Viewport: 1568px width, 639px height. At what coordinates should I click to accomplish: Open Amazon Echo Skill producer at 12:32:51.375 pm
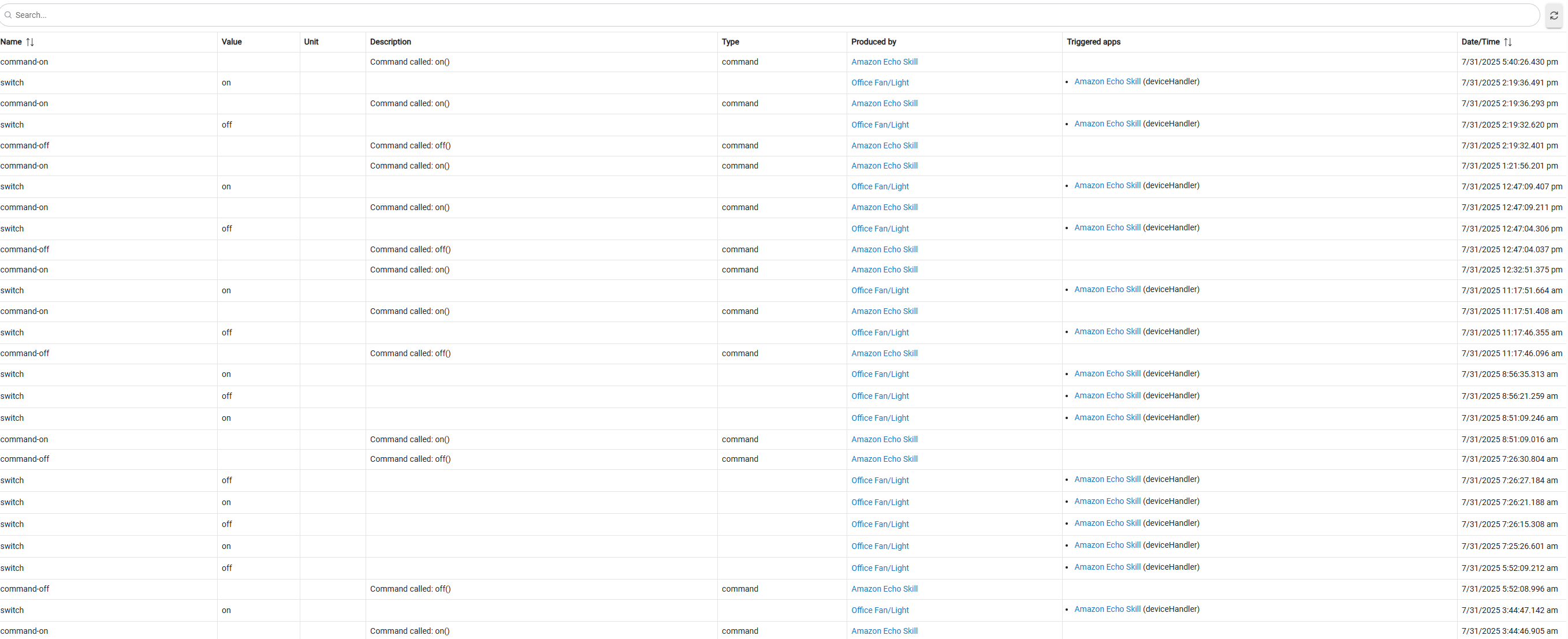point(884,270)
